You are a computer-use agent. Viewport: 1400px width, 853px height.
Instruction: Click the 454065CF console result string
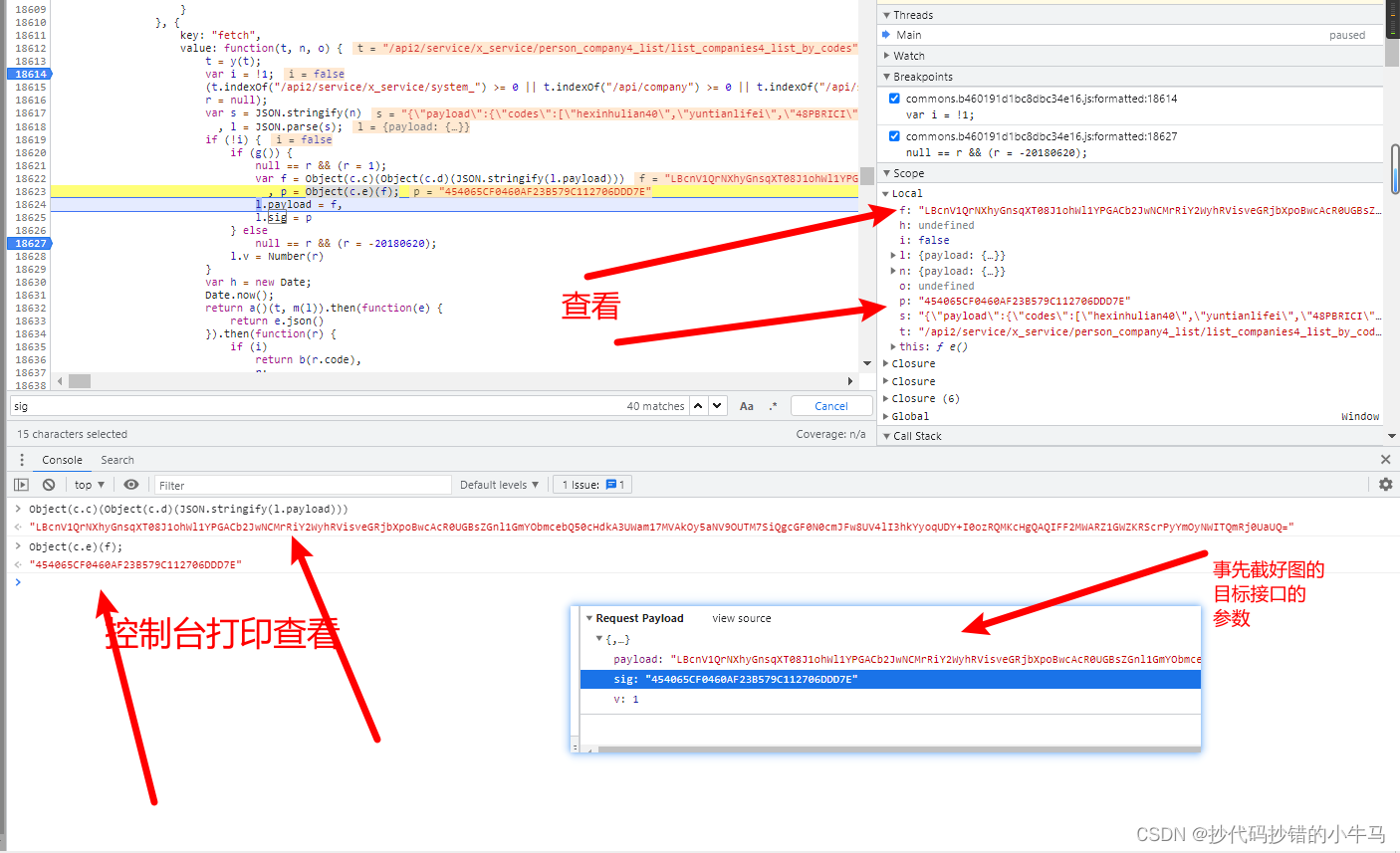[135, 564]
